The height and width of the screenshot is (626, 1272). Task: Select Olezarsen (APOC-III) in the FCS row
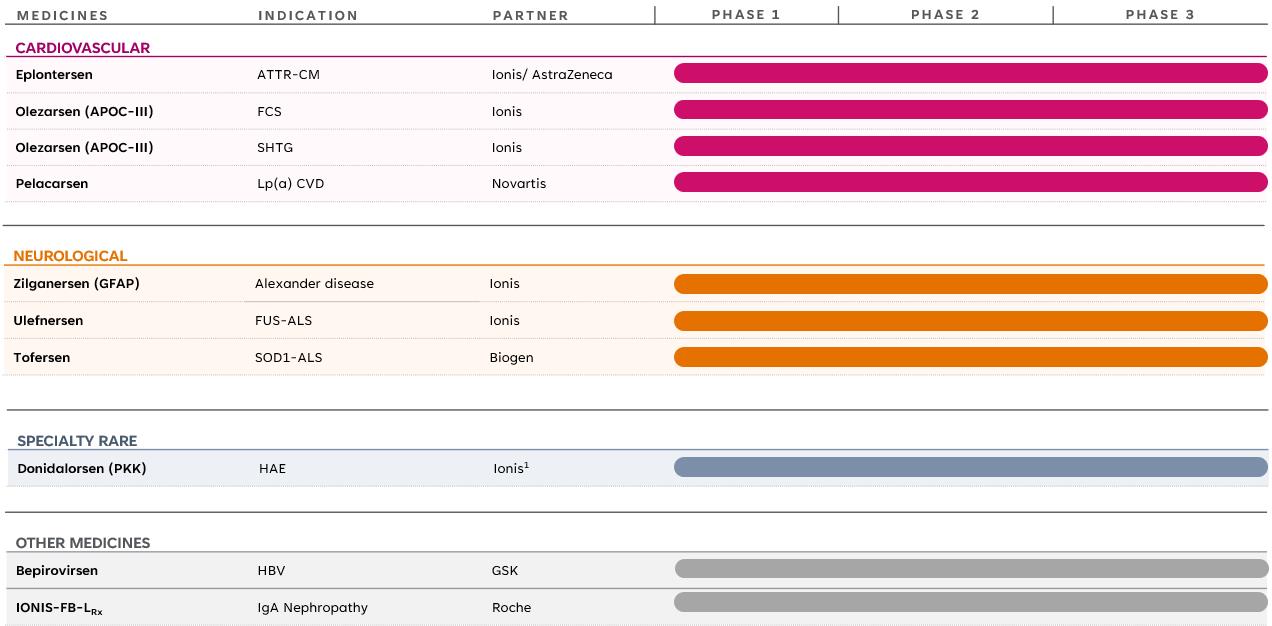pyautogui.click(x=84, y=111)
